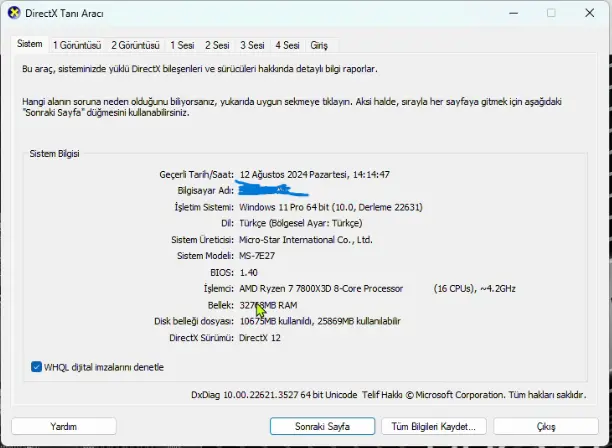Open the 1 Görüntüsü tab

(77, 45)
